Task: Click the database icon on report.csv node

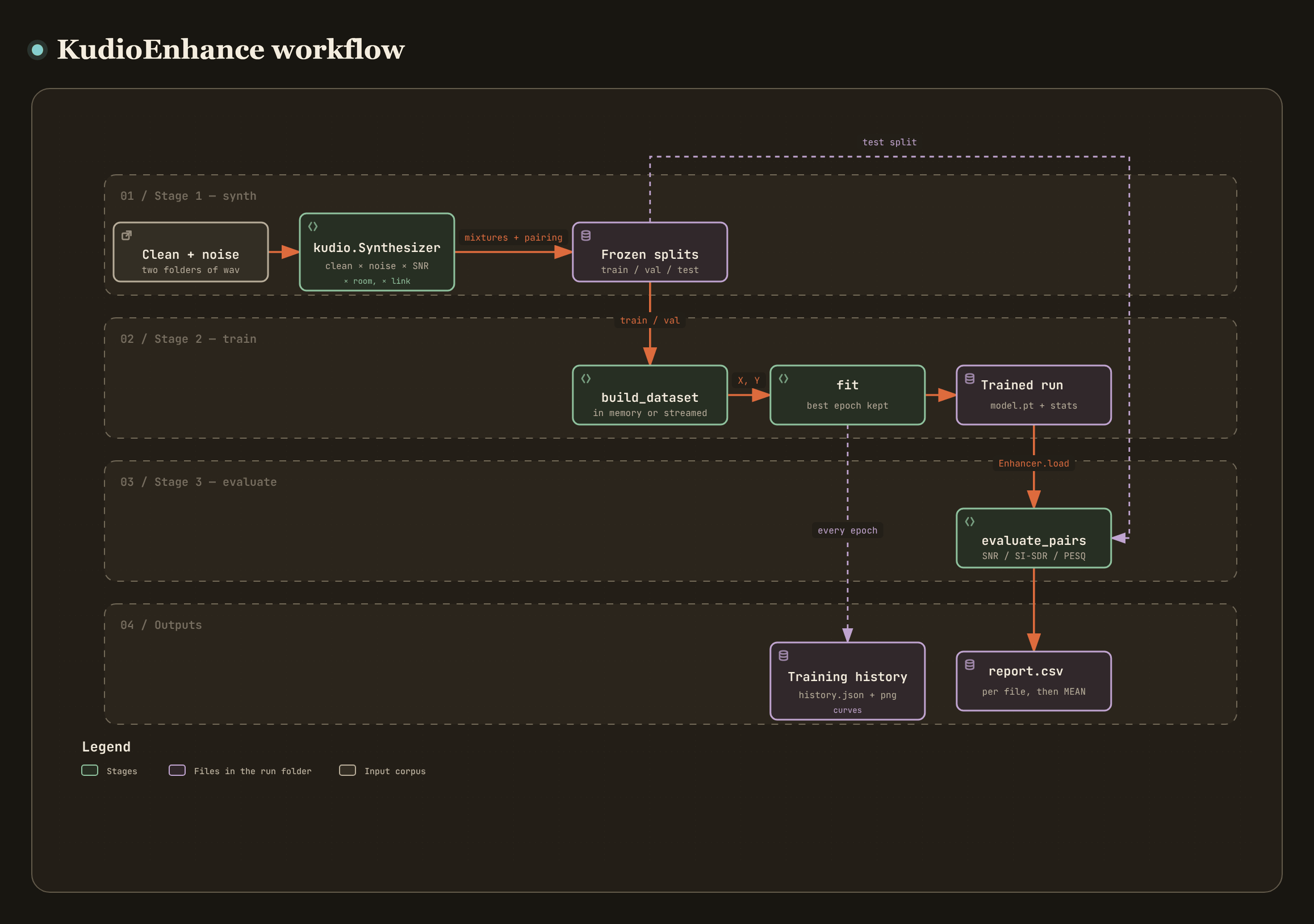Action: pyautogui.click(x=969, y=664)
